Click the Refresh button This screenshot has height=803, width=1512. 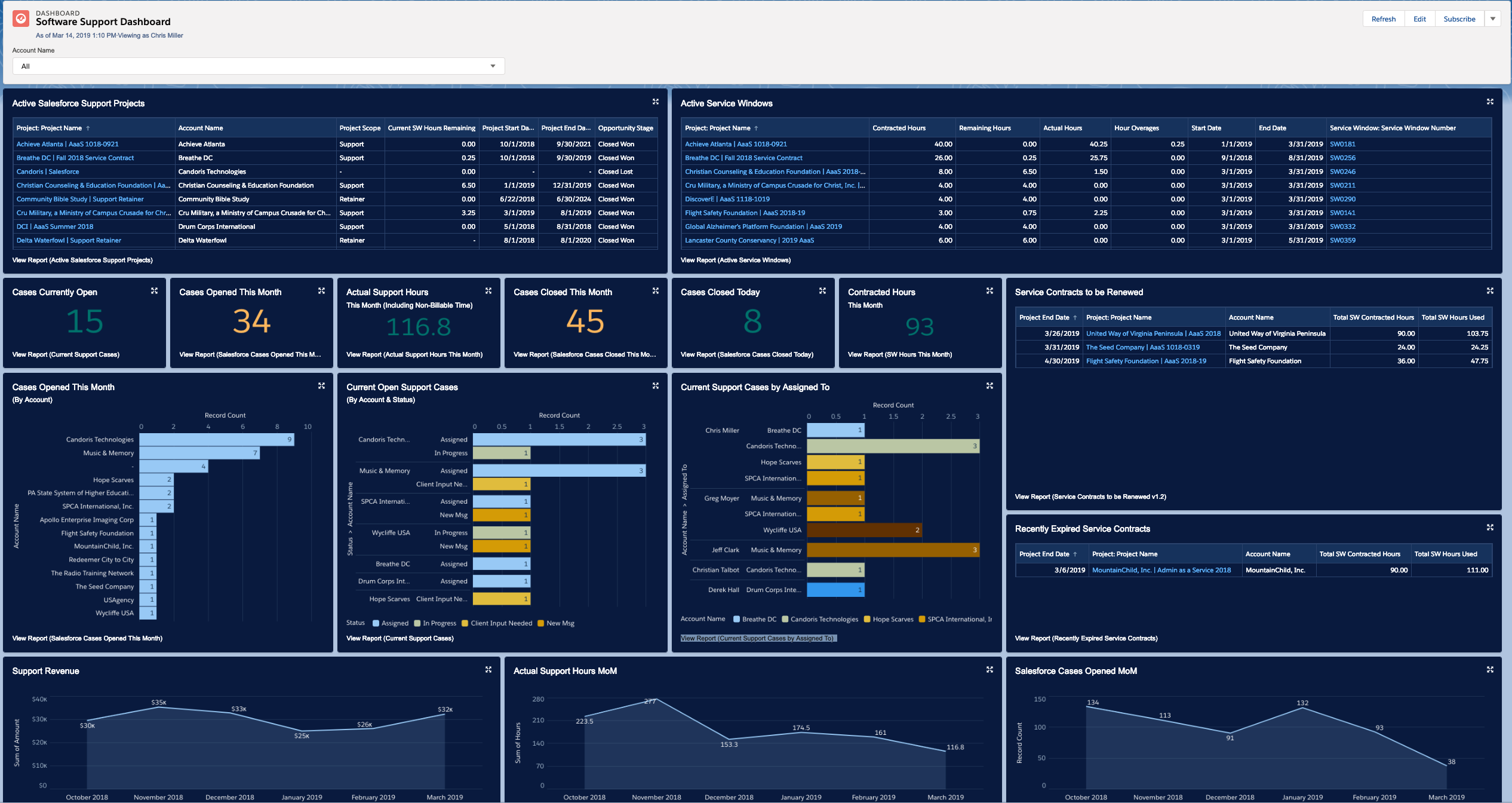[1383, 19]
